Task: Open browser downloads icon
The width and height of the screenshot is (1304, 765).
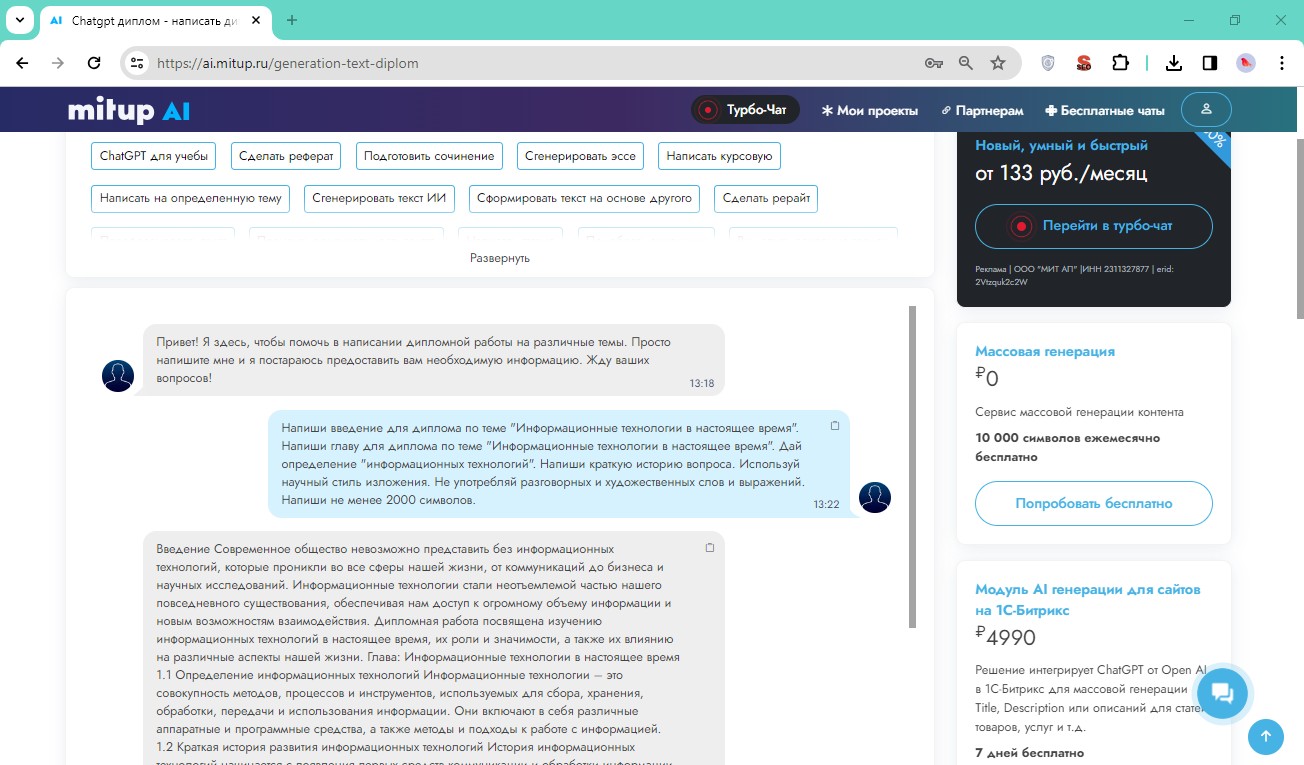Action: click(x=1174, y=63)
